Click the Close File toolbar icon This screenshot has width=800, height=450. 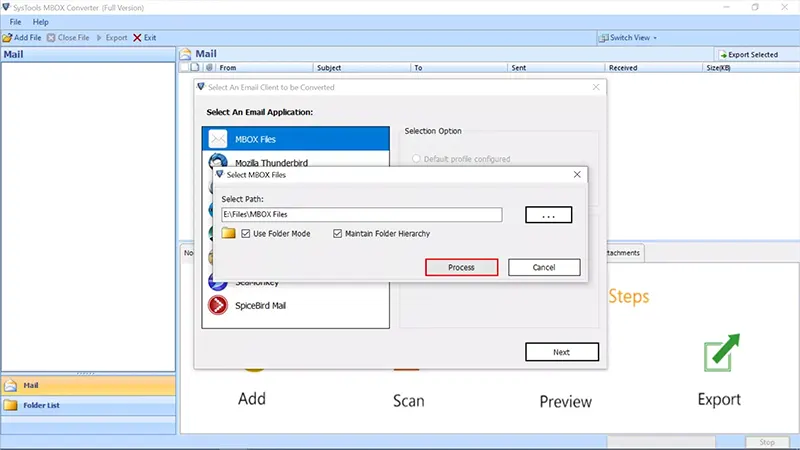point(51,38)
